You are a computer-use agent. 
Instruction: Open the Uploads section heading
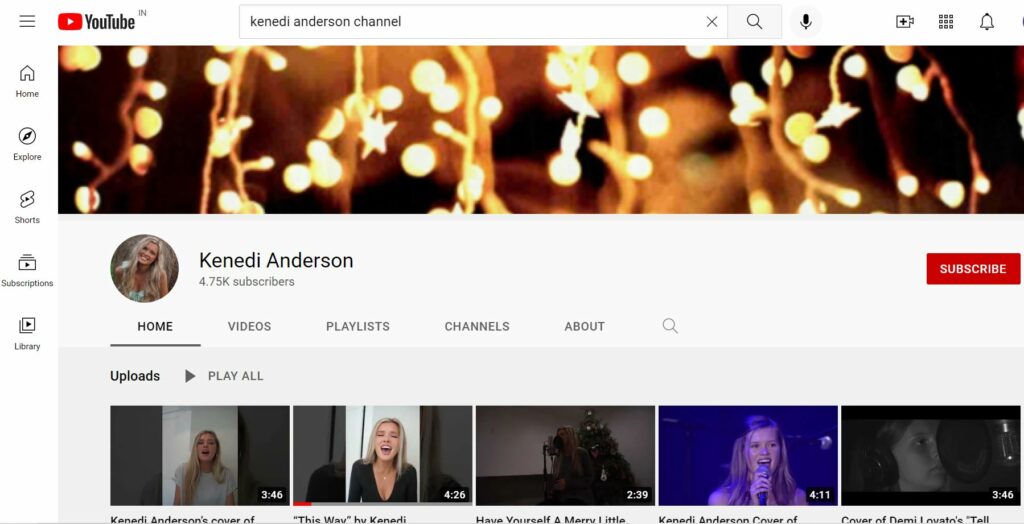[135, 376]
